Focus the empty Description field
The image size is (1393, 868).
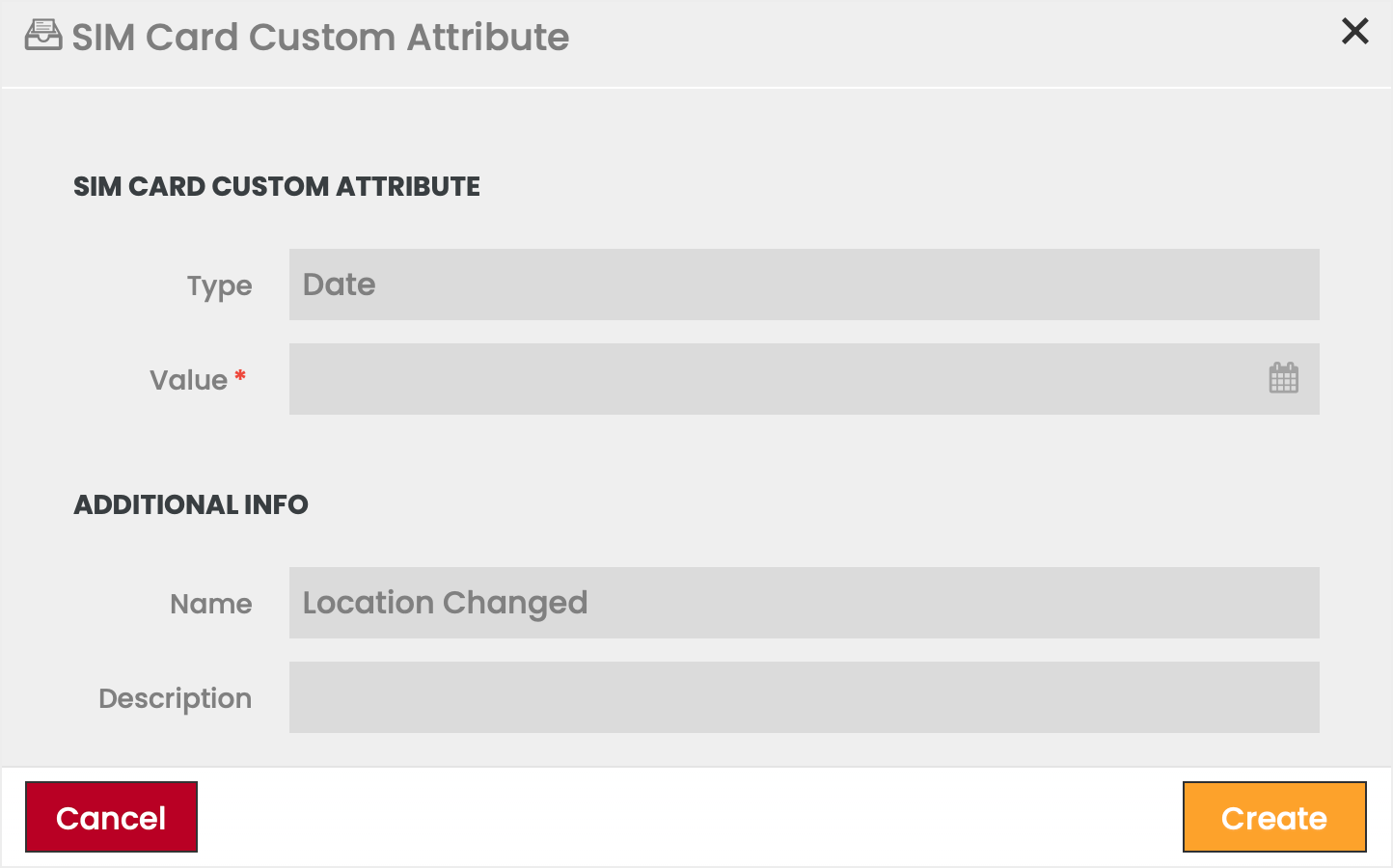804,697
